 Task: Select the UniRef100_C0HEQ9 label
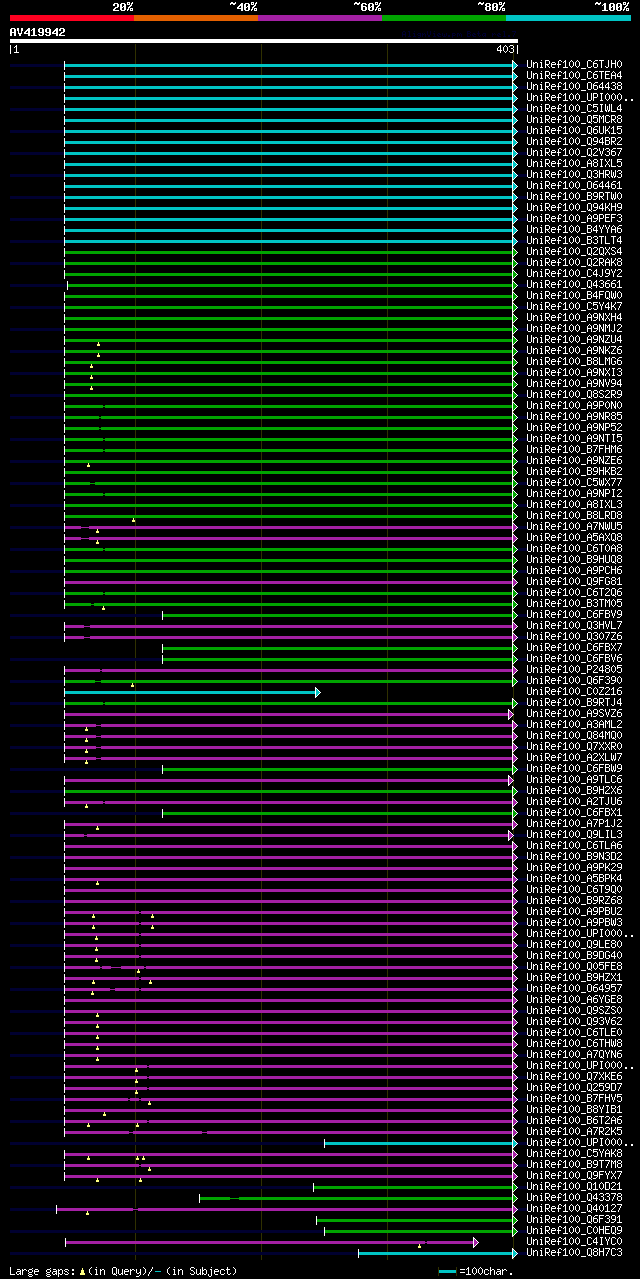(574, 1230)
